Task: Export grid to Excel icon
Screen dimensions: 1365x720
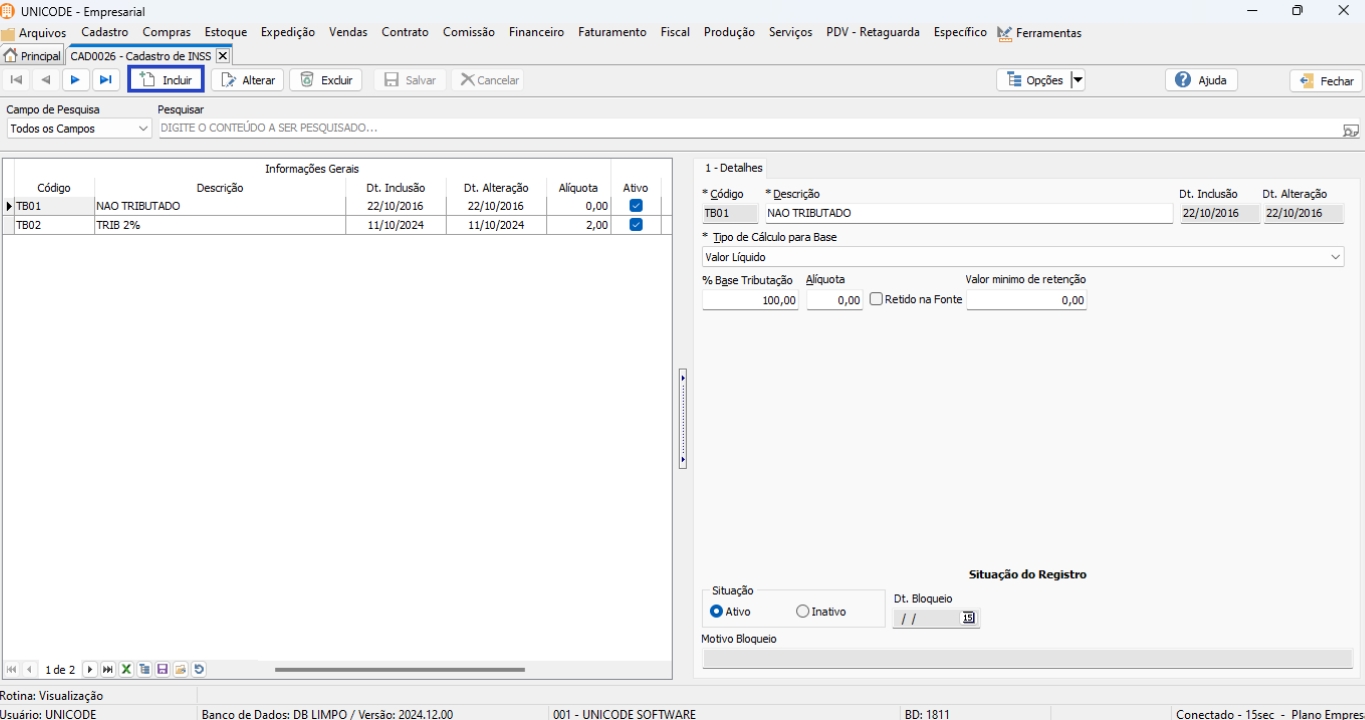Action: pos(127,670)
